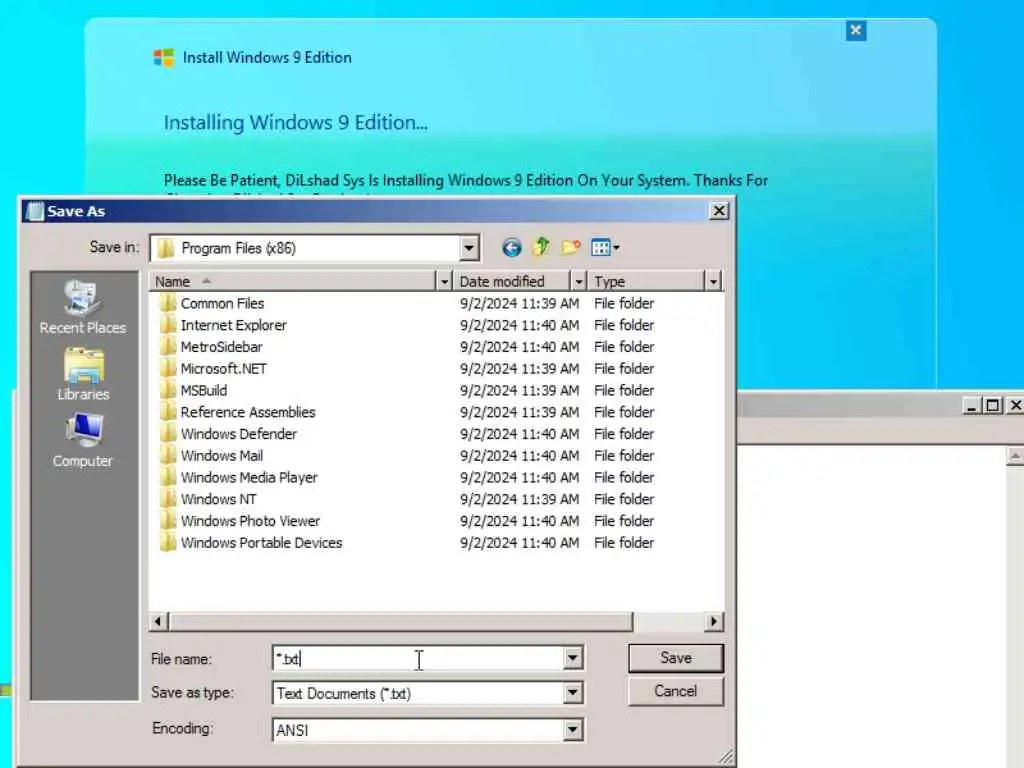Select the Windows NT folder icon
Viewport: 1024px width, 768px height.
(168, 499)
